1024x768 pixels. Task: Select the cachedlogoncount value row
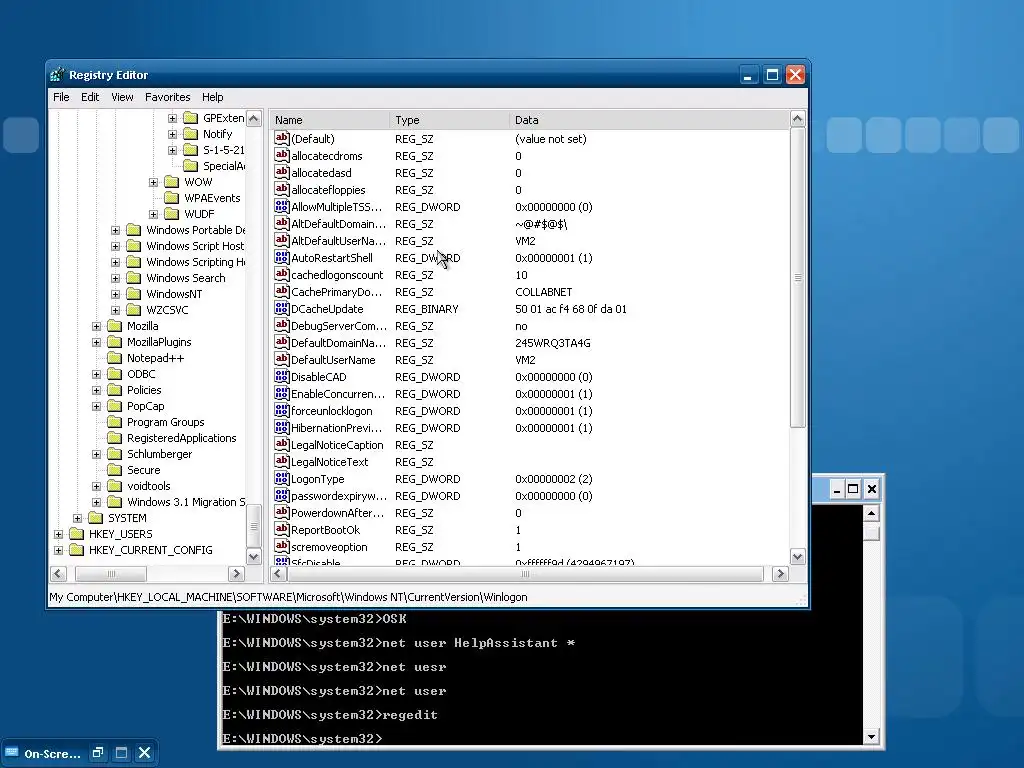click(x=530, y=275)
